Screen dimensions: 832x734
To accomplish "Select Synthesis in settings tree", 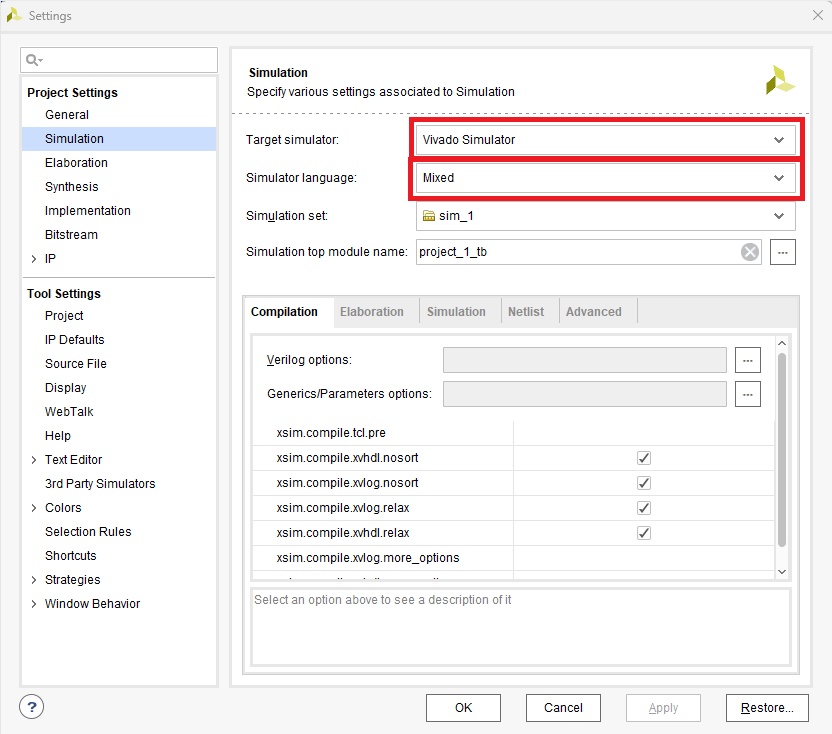I will click(72, 187).
